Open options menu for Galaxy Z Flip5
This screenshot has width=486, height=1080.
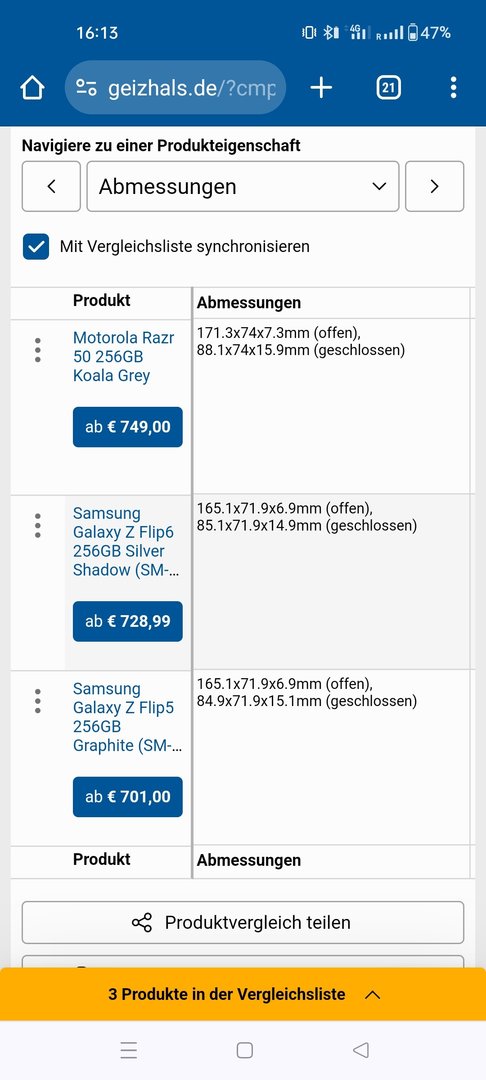[38, 701]
